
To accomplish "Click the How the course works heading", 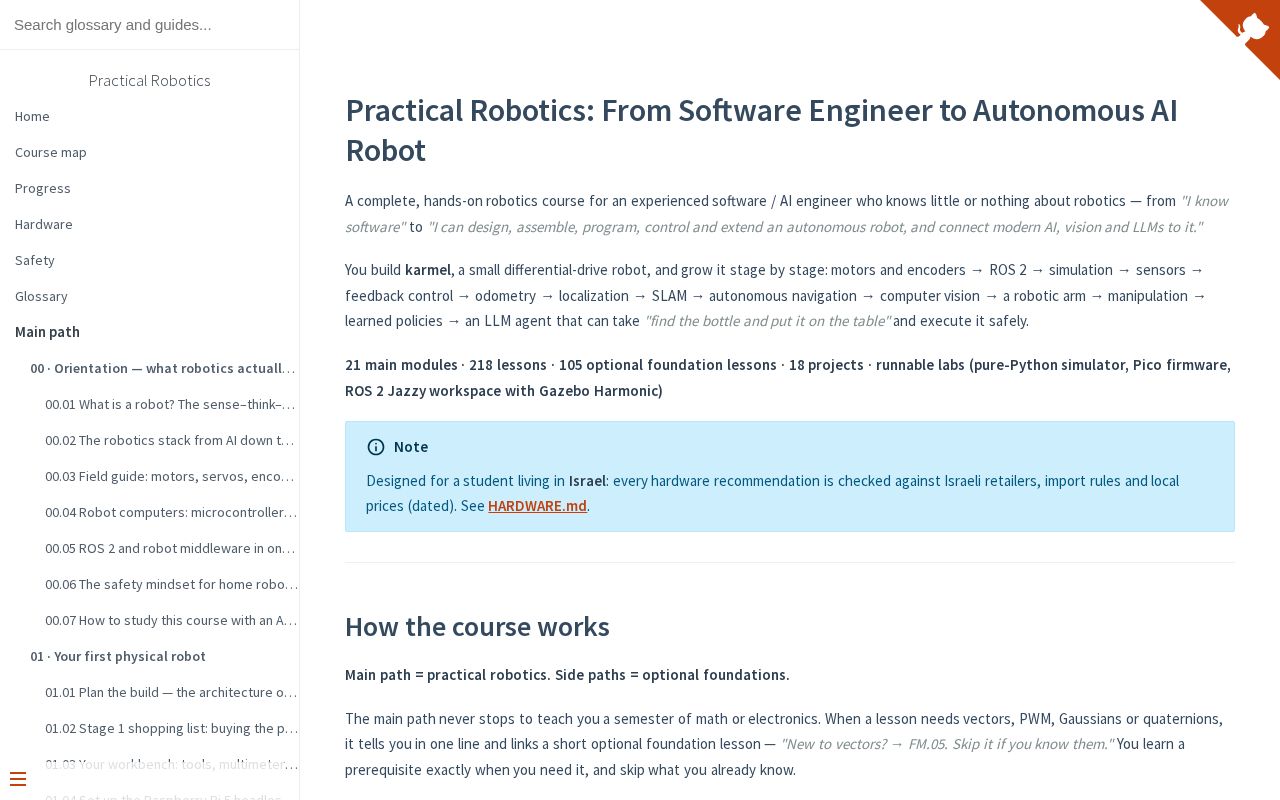I will coord(477,627).
